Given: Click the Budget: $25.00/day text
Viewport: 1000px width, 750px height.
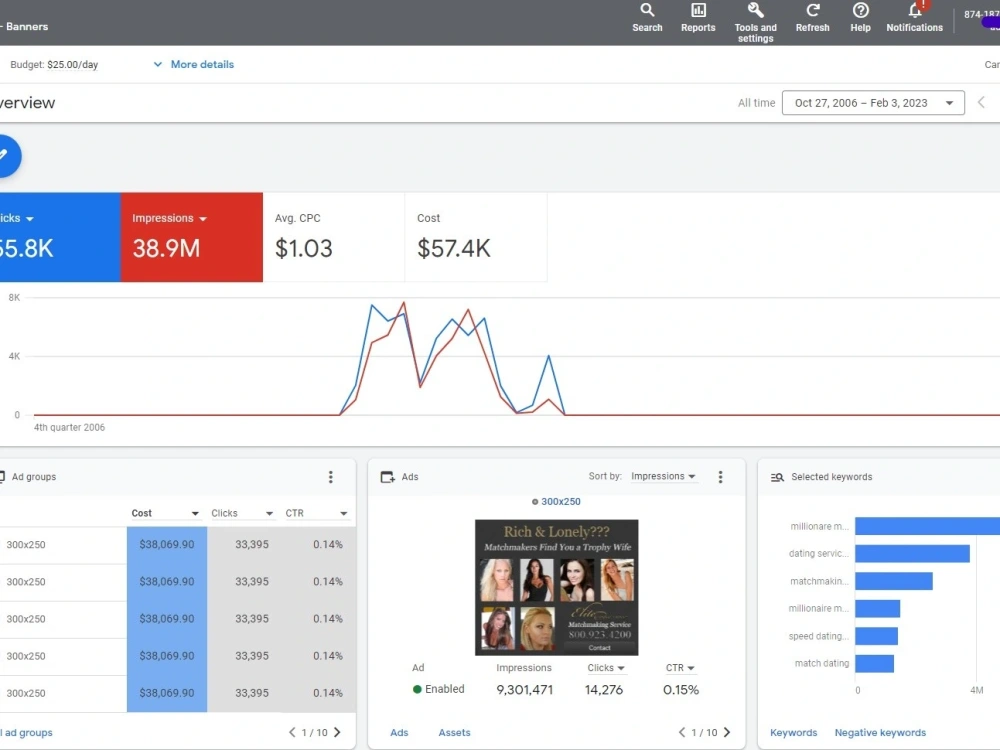Looking at the screenshot, I should 54,64.
